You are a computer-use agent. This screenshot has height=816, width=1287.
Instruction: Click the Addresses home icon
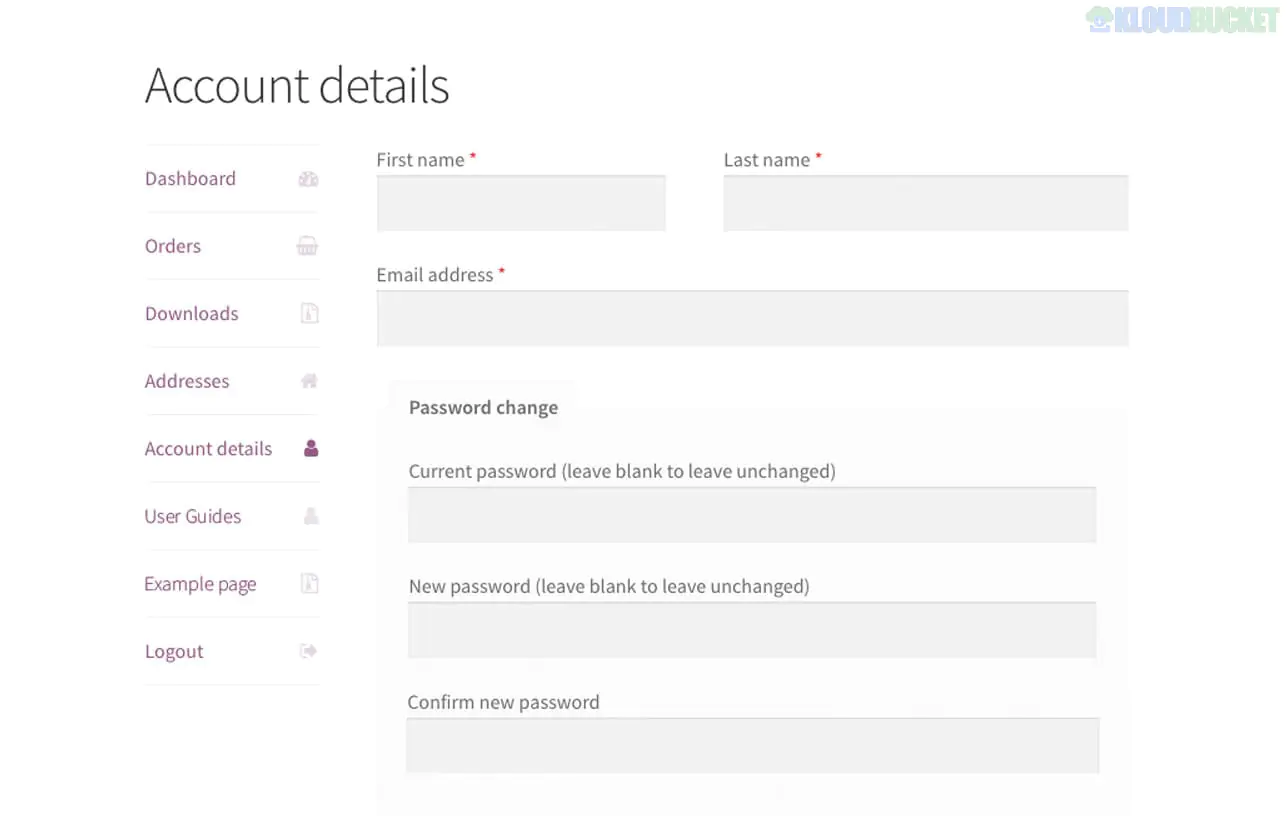[x=309, y=381]
